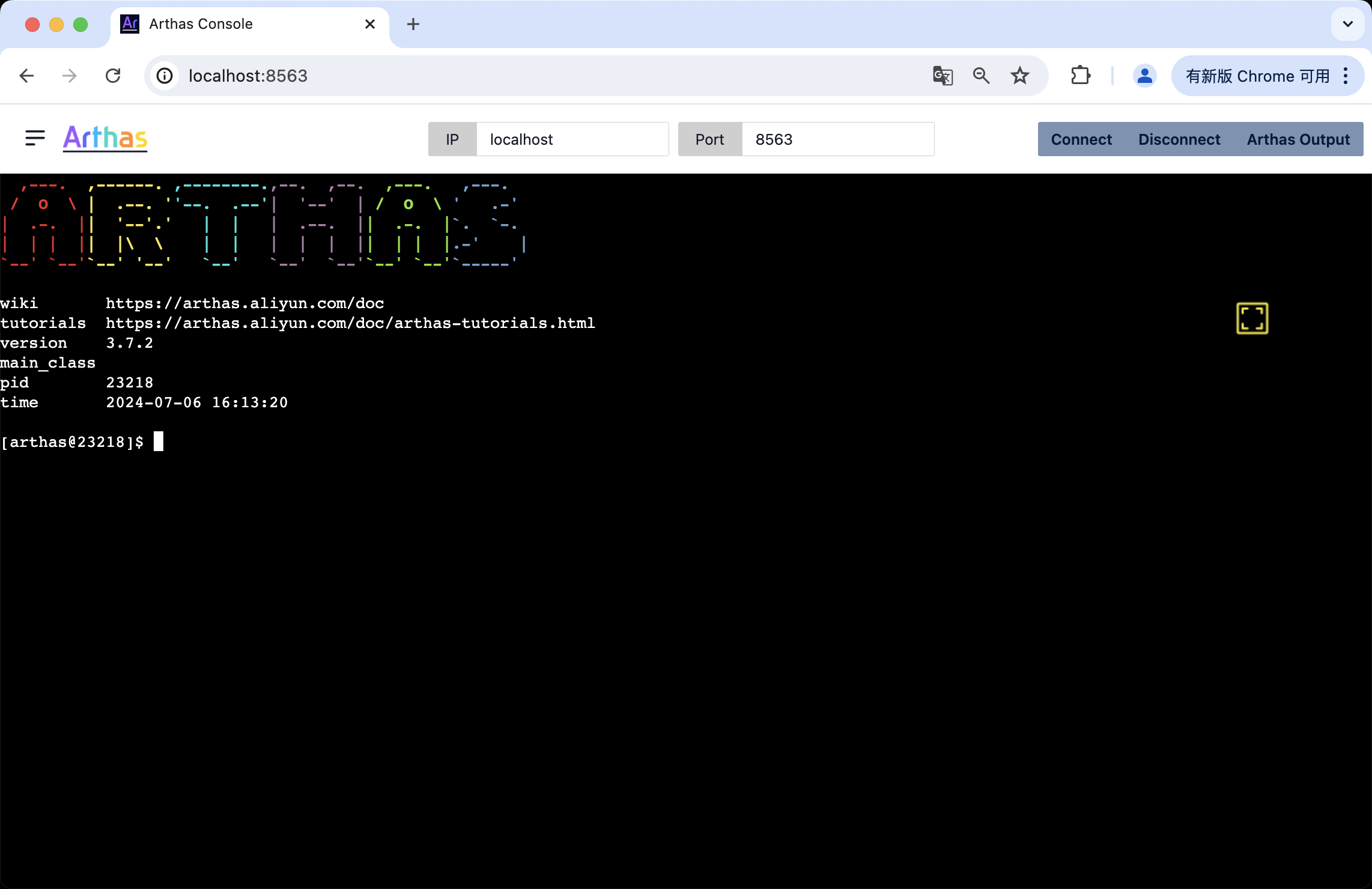This screenshot has height=889, width=1372.
Task: Click the arthas-tutorials.html URL in terminal
Action: 351,323
